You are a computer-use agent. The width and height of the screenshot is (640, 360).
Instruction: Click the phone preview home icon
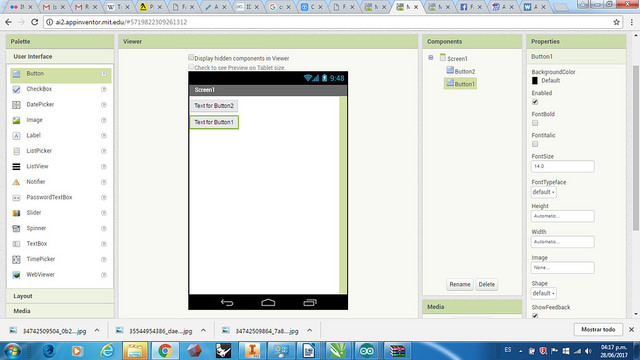(268, 302)
